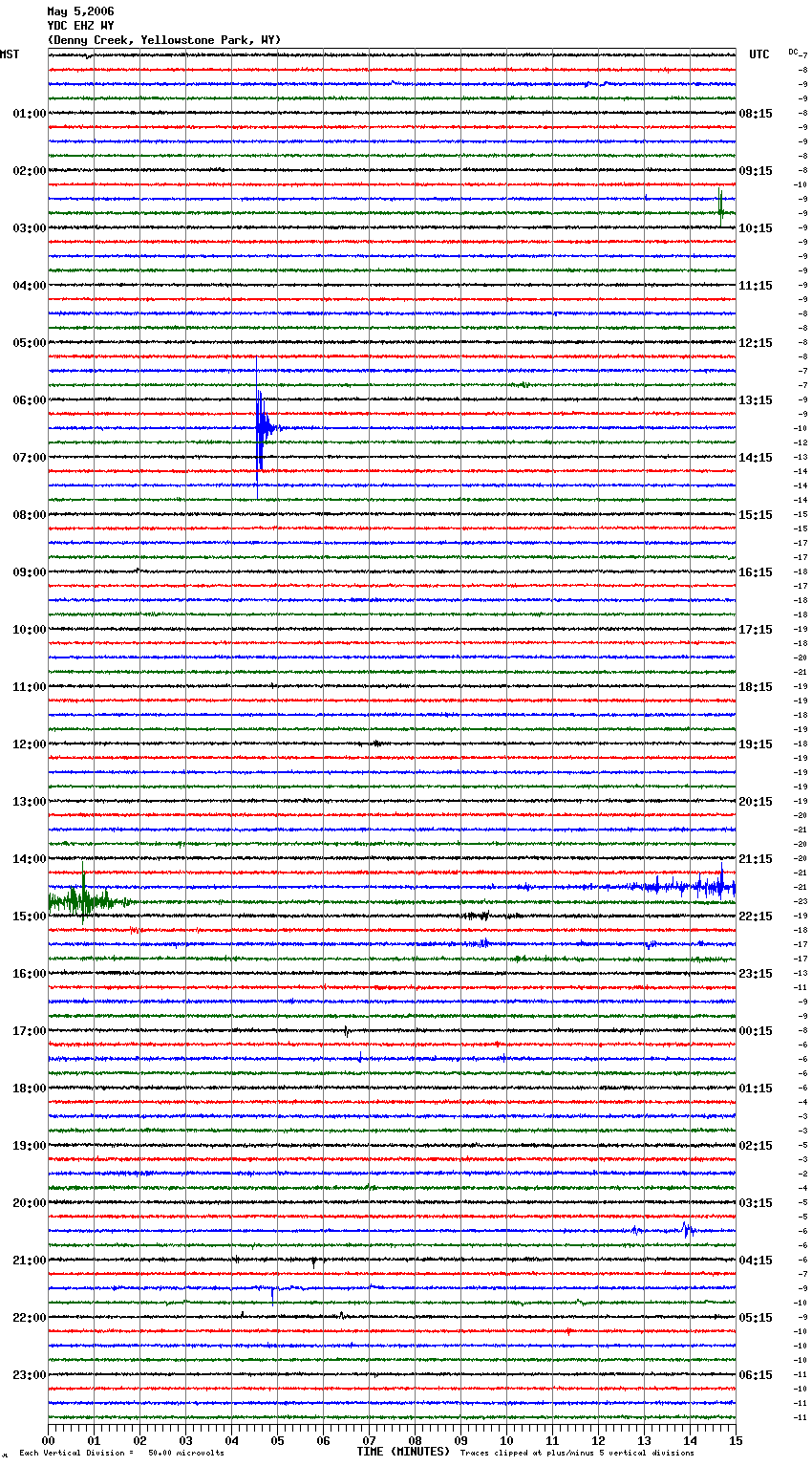Screen dimensions: 812x1466
Task: Click the 19:15 UTC time label
Action: click(x=756, y=744)
